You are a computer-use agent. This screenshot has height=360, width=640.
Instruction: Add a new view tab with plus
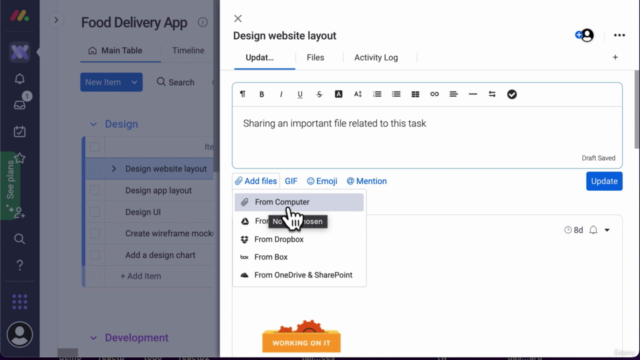point(615,58)
